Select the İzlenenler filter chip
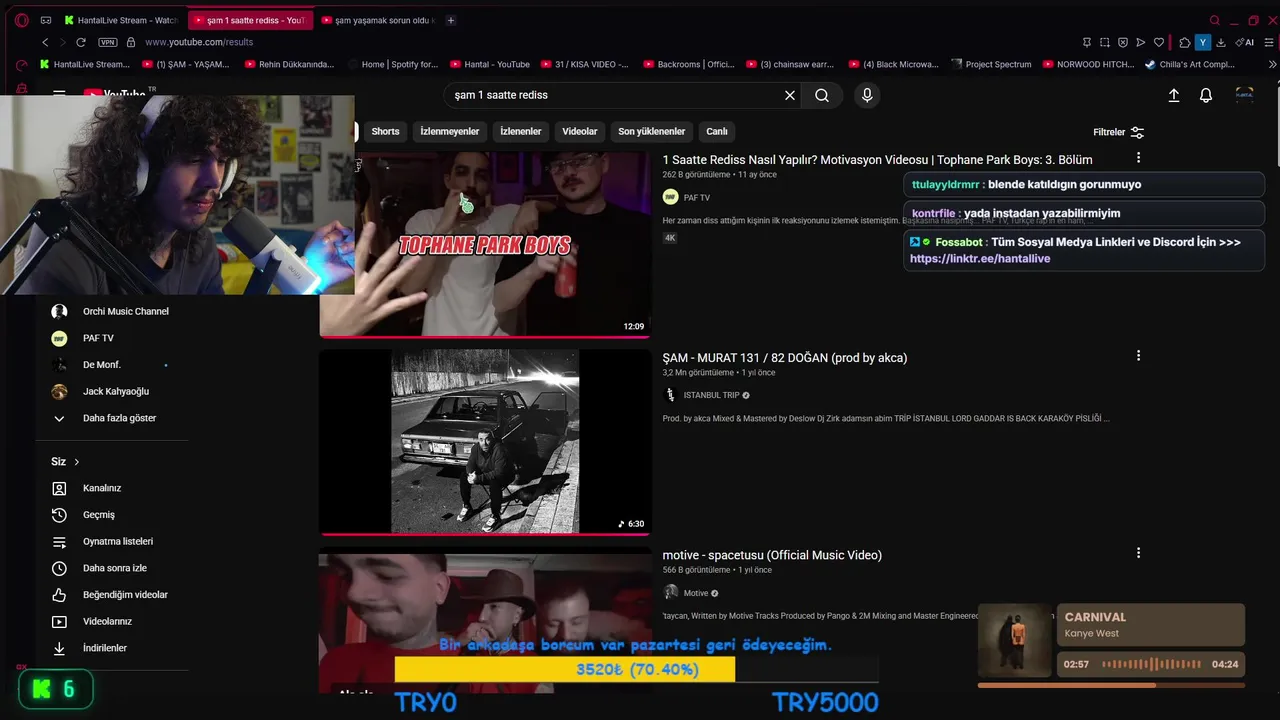This screenshot has width=1280, height=720. pos(521,131)
